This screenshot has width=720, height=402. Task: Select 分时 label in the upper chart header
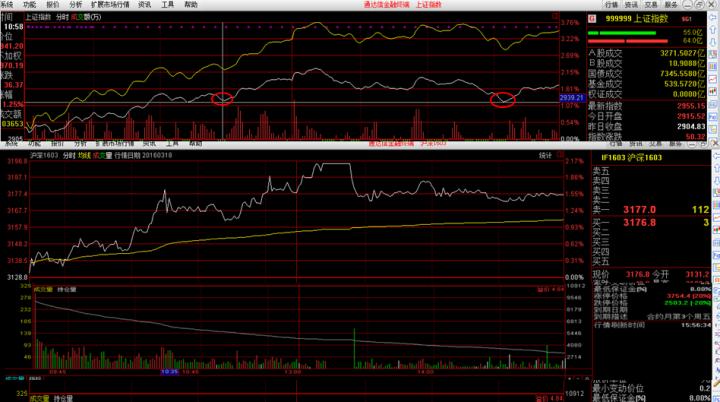point(62,17)
